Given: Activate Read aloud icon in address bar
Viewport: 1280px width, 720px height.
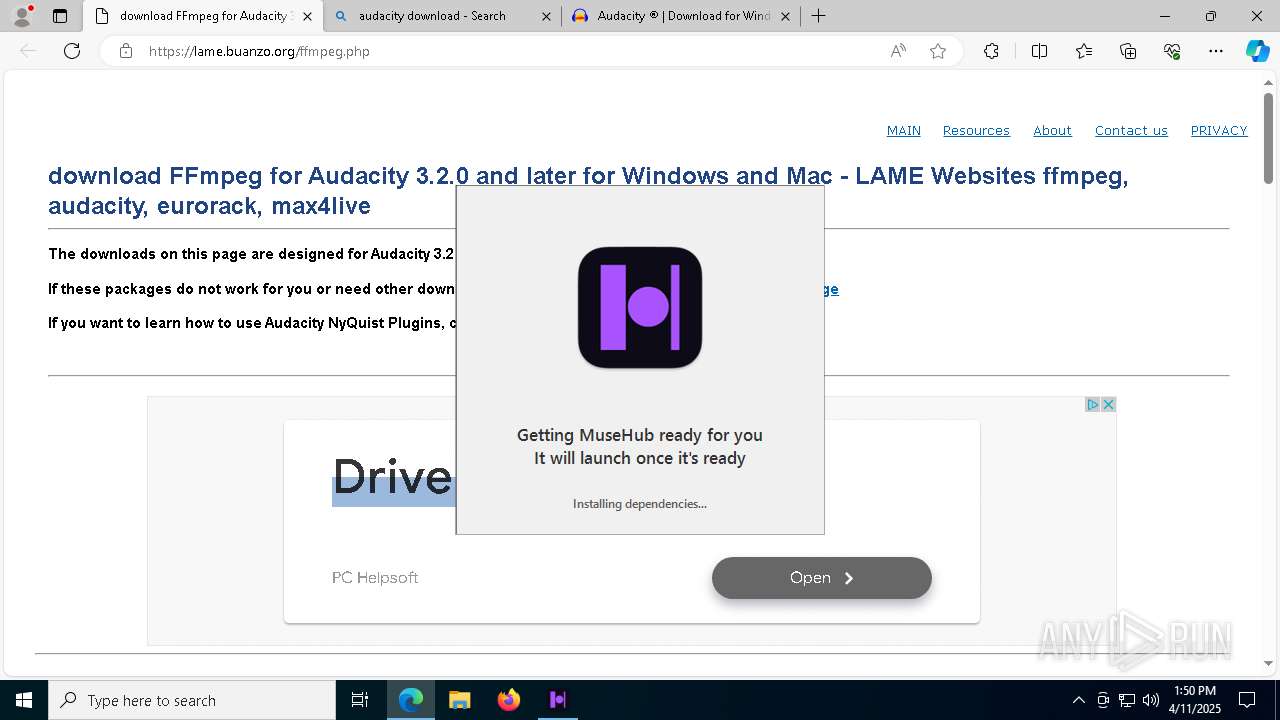Looking at the screenshot, I should click(x=898, y=51).
